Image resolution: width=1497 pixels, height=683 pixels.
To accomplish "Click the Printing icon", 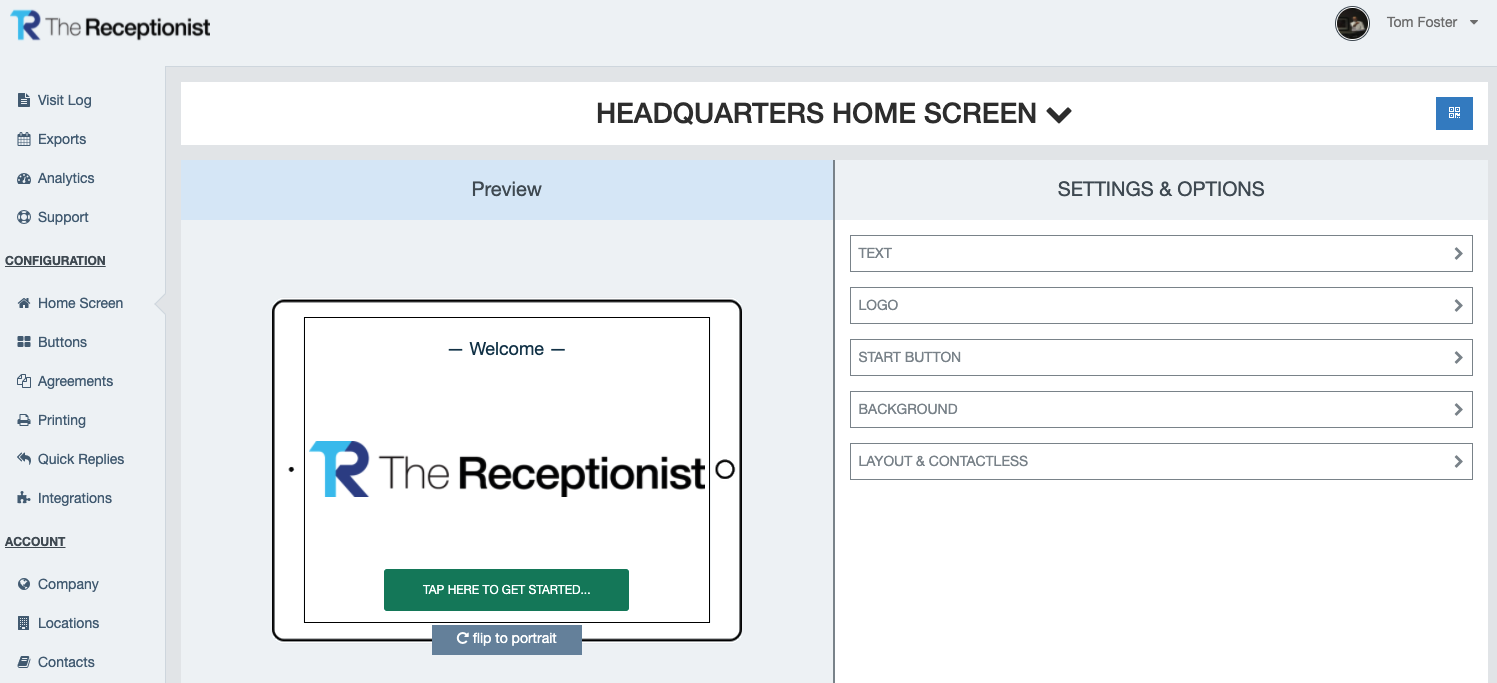I will point(22,420).
